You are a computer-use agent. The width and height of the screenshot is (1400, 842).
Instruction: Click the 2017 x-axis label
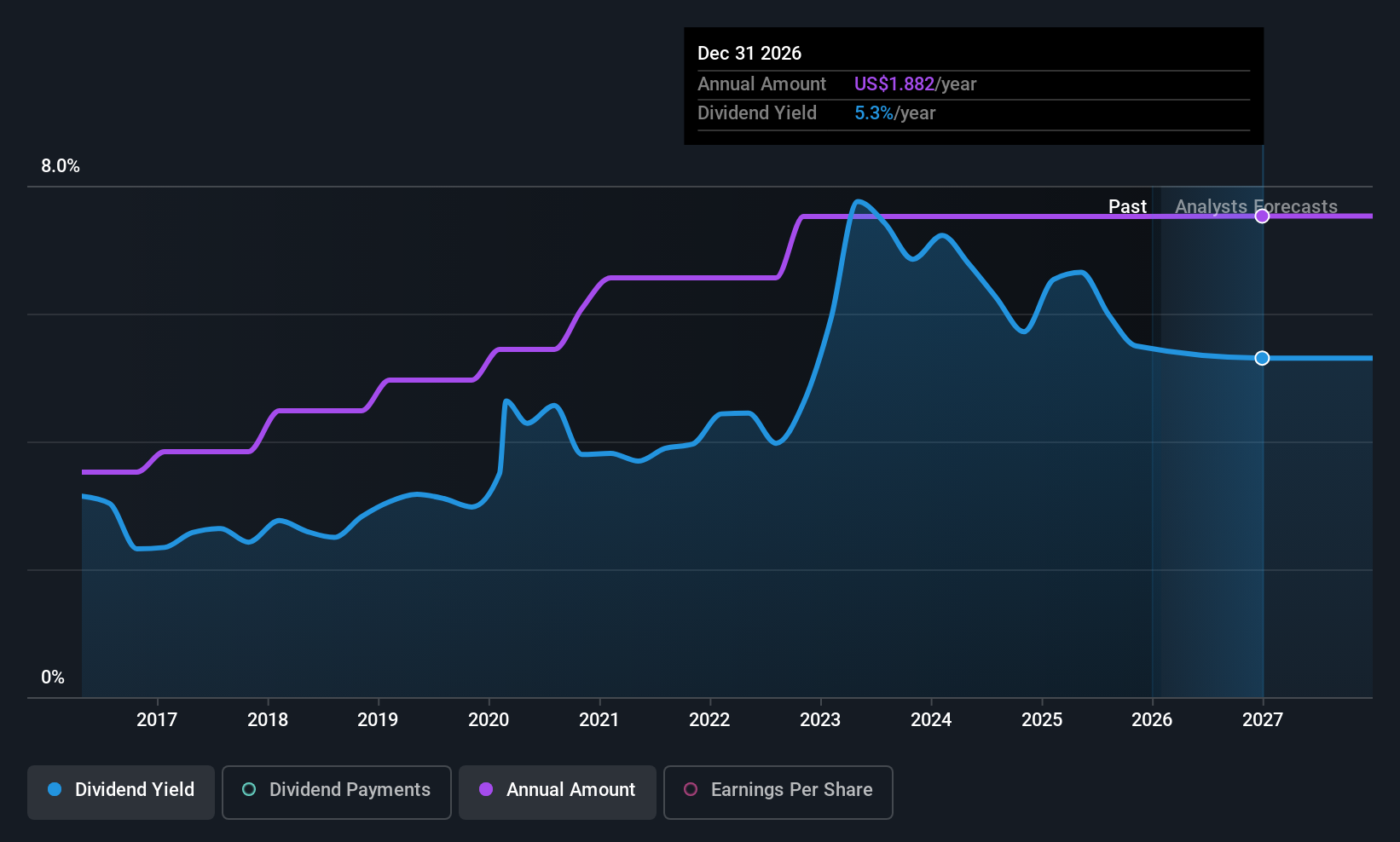pos(157,719)
